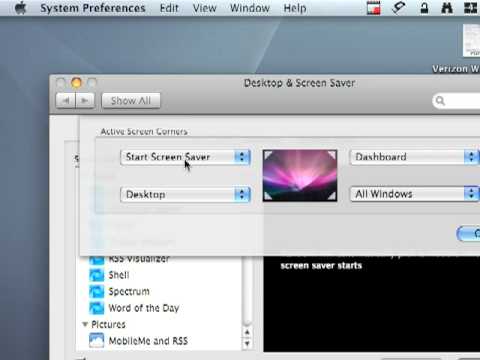
Task: Click the lock icon in menu bar
Action: [x=424, y=8]
